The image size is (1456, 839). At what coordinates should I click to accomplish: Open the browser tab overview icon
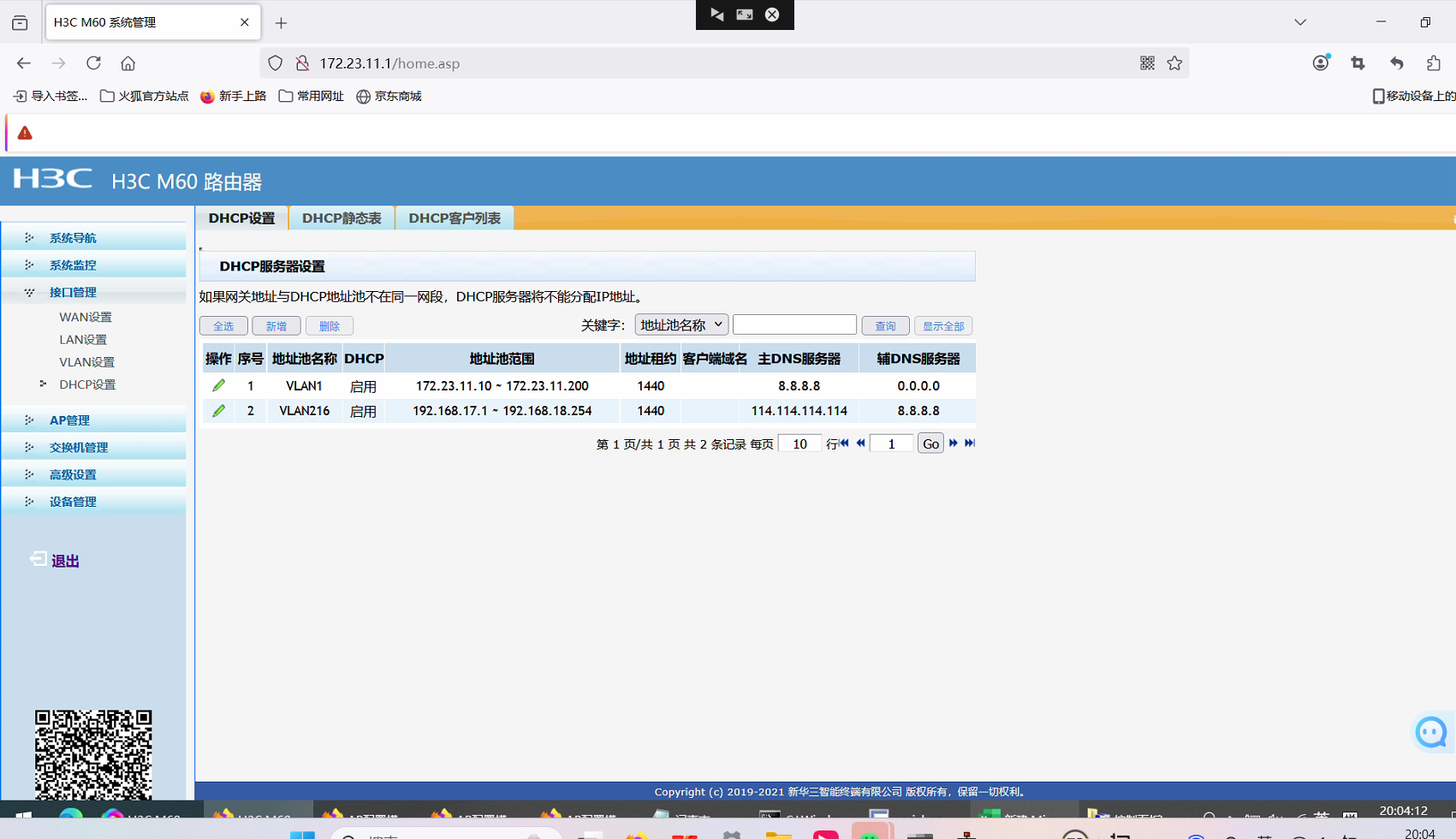20,23
